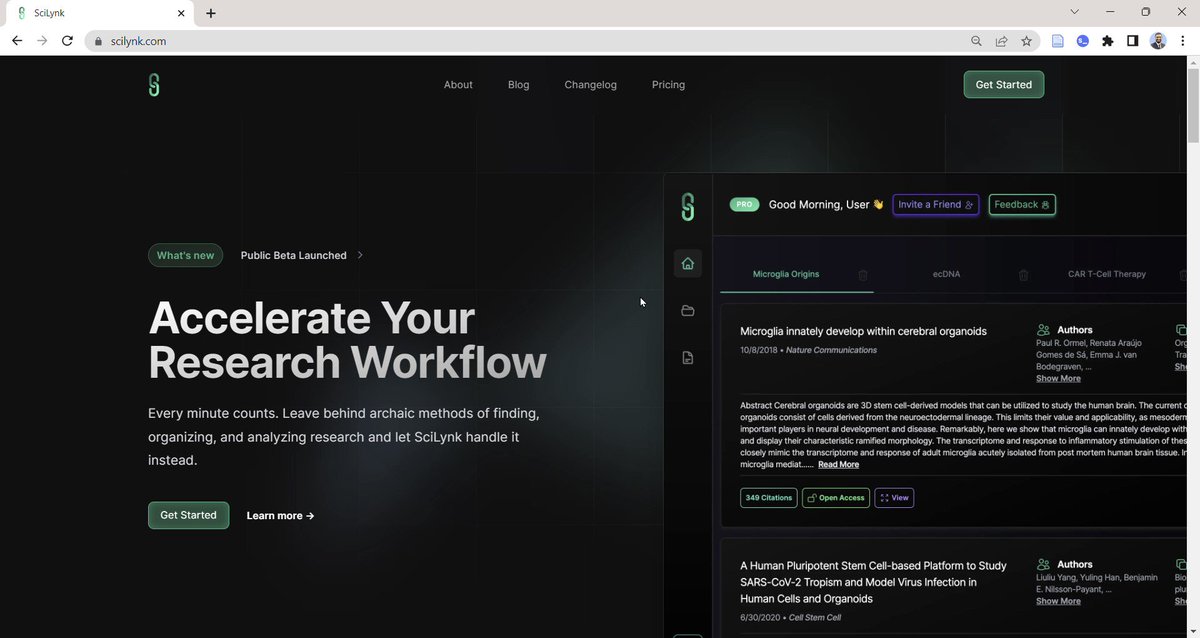
Task: Click the Cell Stem Cell journal text
Action: click(x=816, y=618)
